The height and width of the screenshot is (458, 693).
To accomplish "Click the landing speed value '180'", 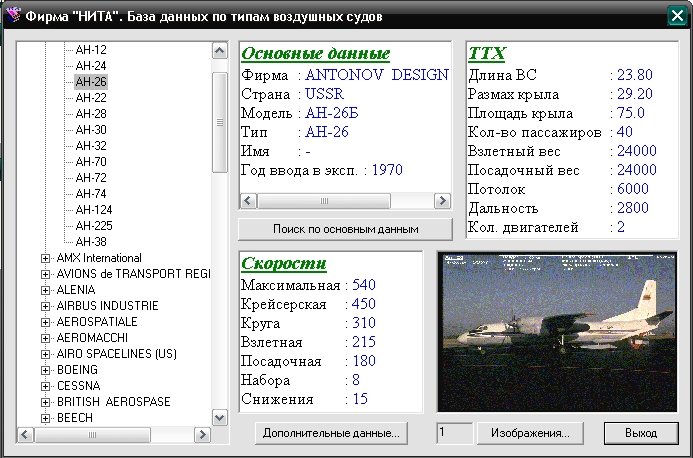I will pos(364,360).
